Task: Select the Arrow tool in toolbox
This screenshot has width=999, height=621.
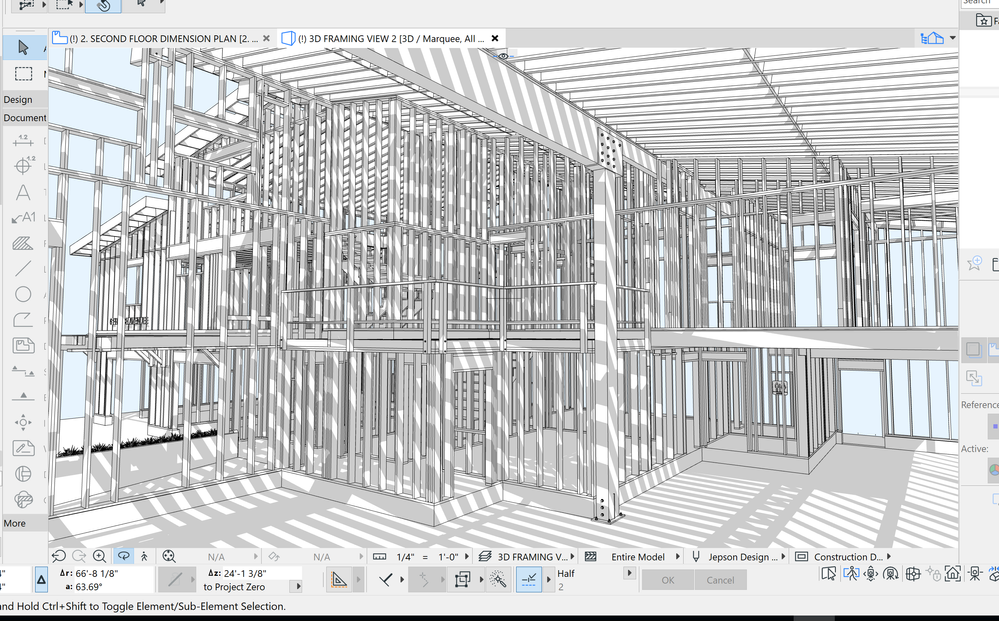Action: [x=23, y=48]
